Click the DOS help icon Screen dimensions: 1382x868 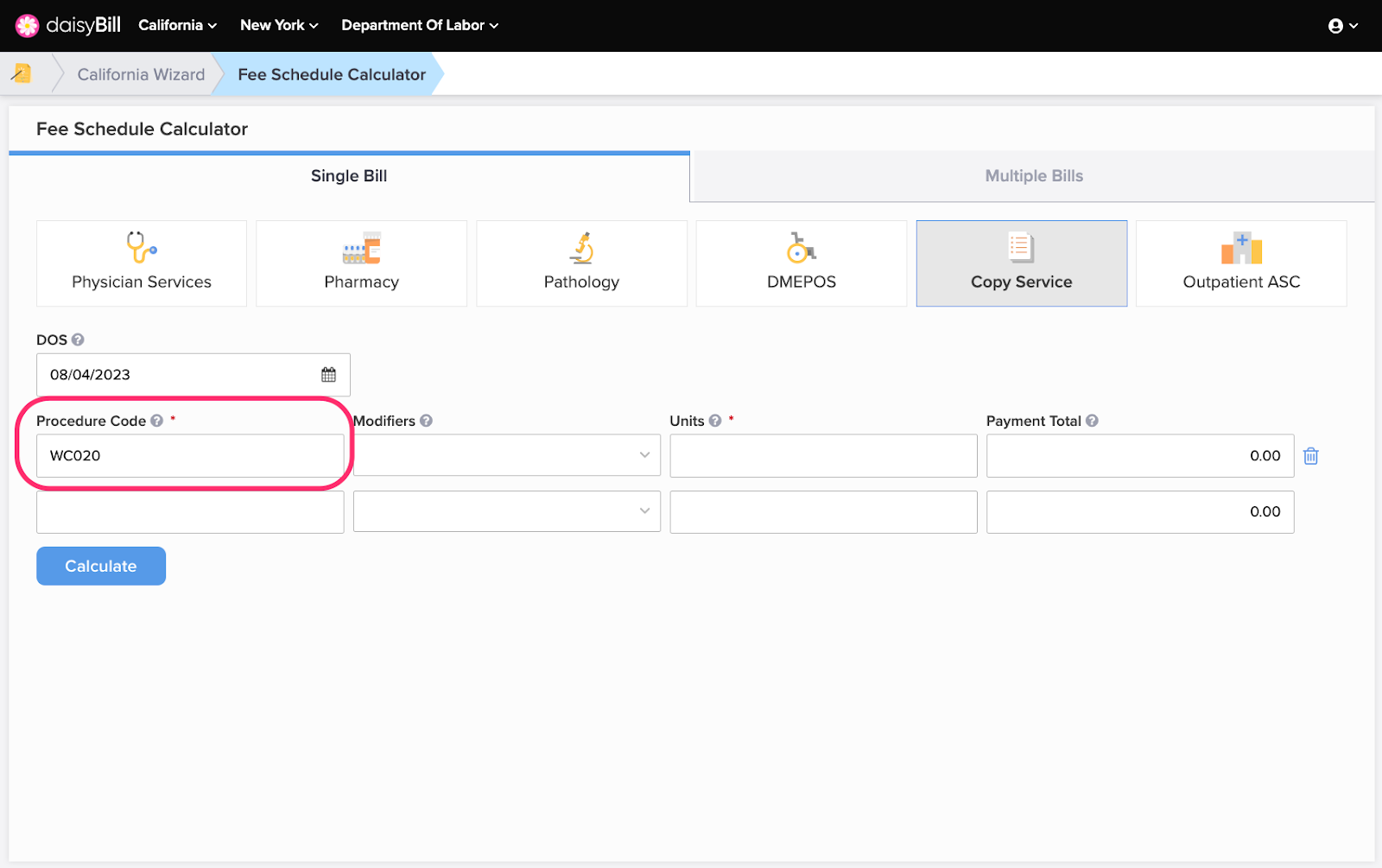click(x=78, y=339)
